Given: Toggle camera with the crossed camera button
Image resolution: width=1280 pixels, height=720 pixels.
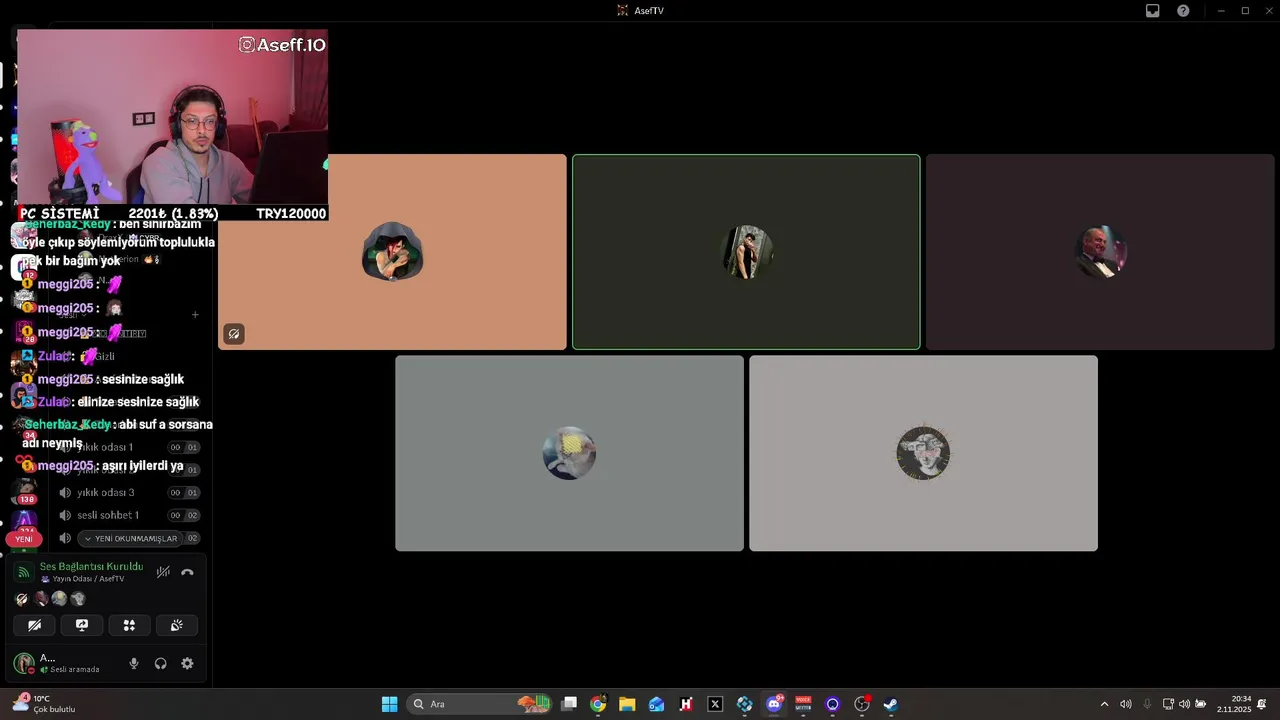Looking at the screenshot, I should (x=34, y=625).
